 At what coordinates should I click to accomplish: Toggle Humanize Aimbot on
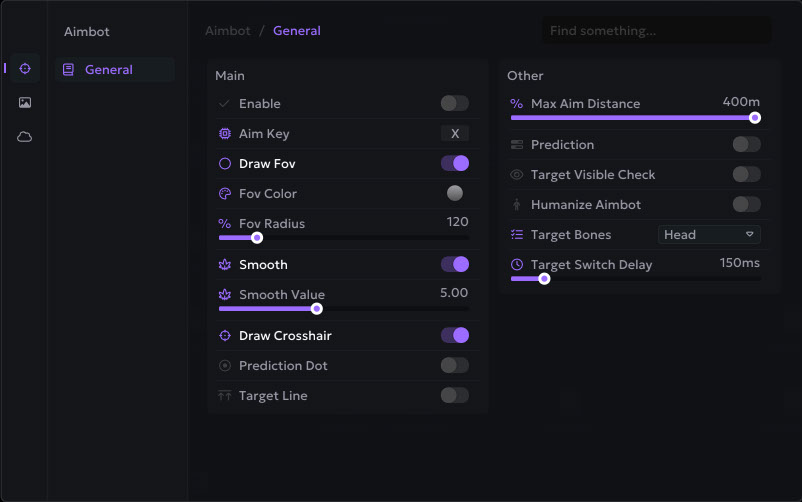pyautogui.click(x=746, y=204)
